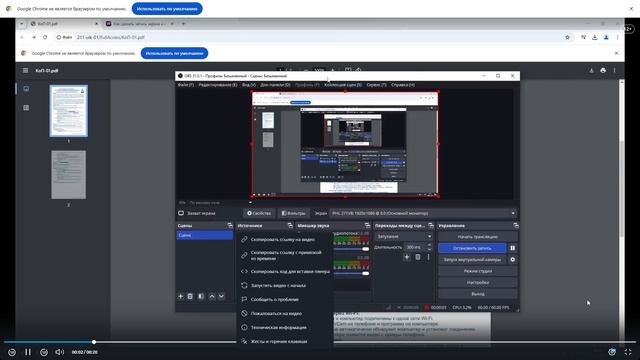
Task: Choose 'Скопировать код для вставки плеера'
Action: (x=285, y=271)
